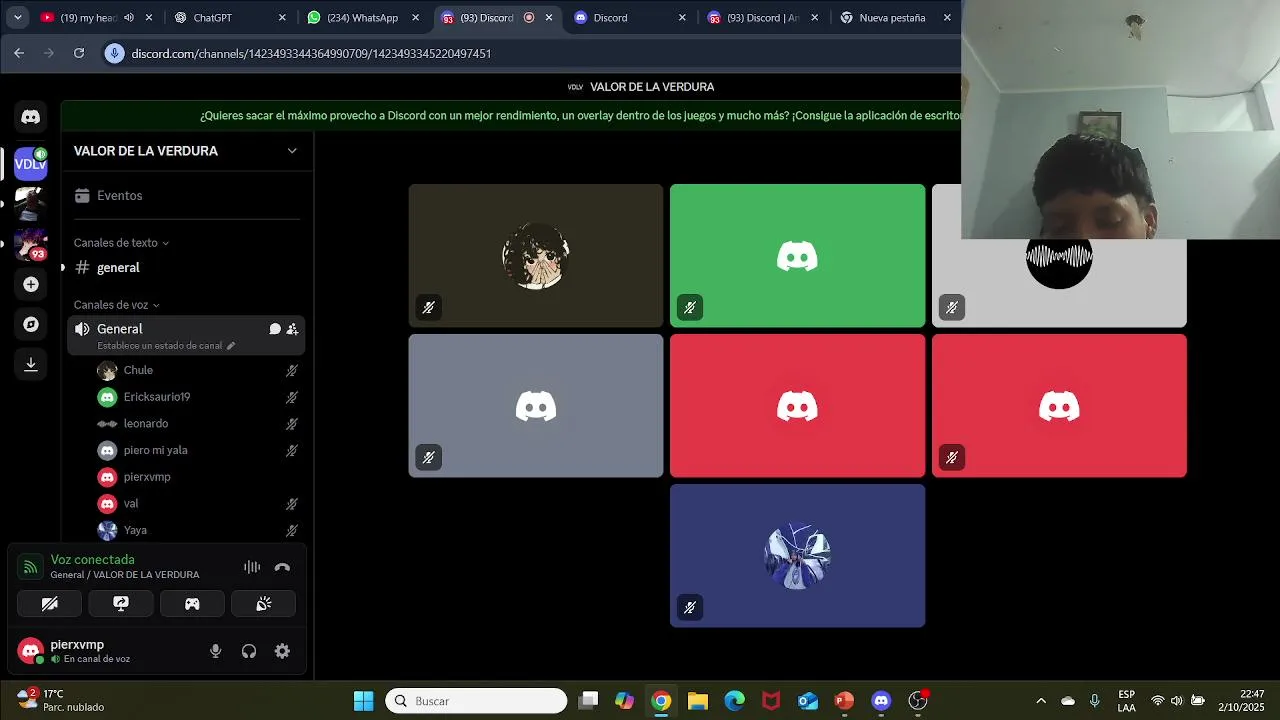Collapse the Canales de voz category
The height and width of the screenshot is (720, 1280).
(x=116, y=305)
